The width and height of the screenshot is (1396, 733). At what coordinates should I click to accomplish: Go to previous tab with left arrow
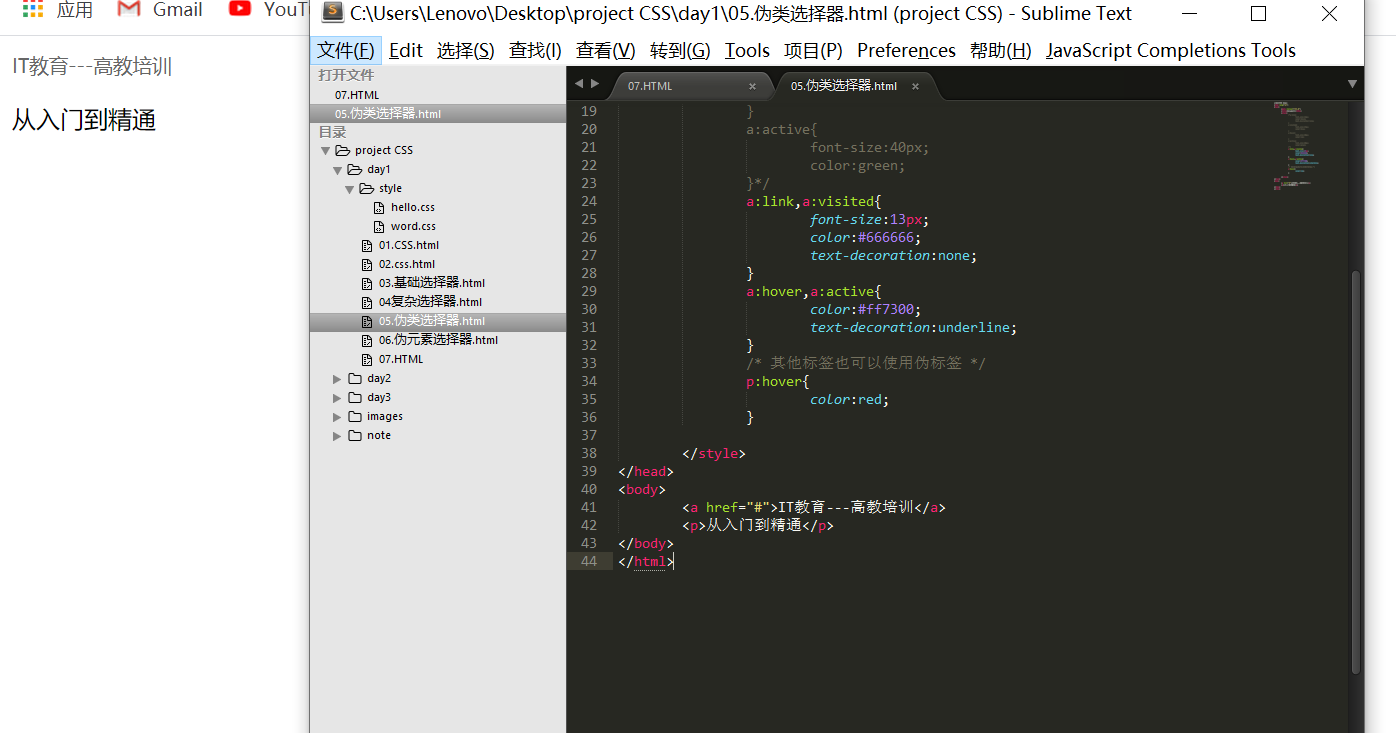click(579, 84)
